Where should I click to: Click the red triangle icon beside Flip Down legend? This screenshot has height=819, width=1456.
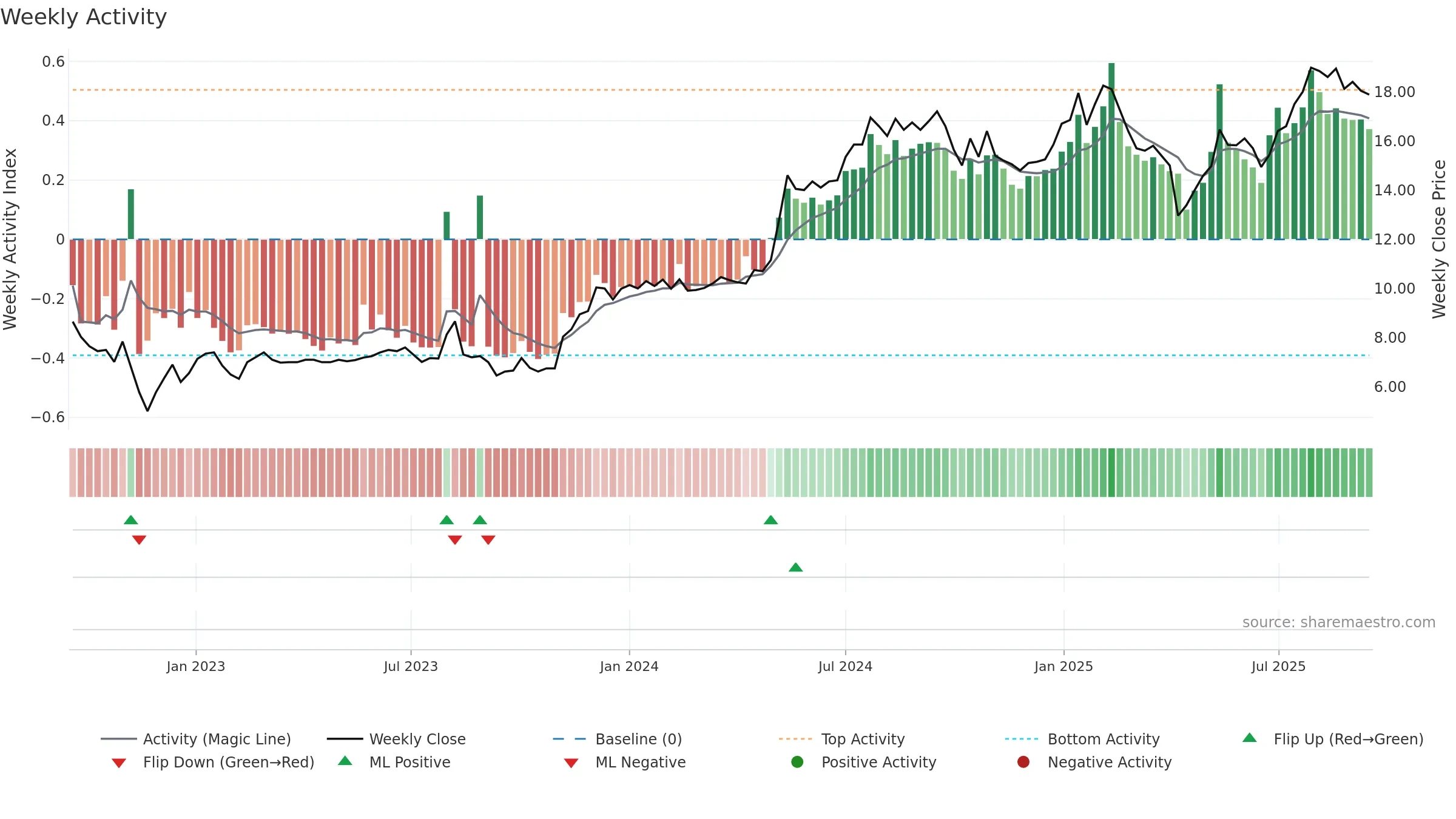tap(119, 763)
